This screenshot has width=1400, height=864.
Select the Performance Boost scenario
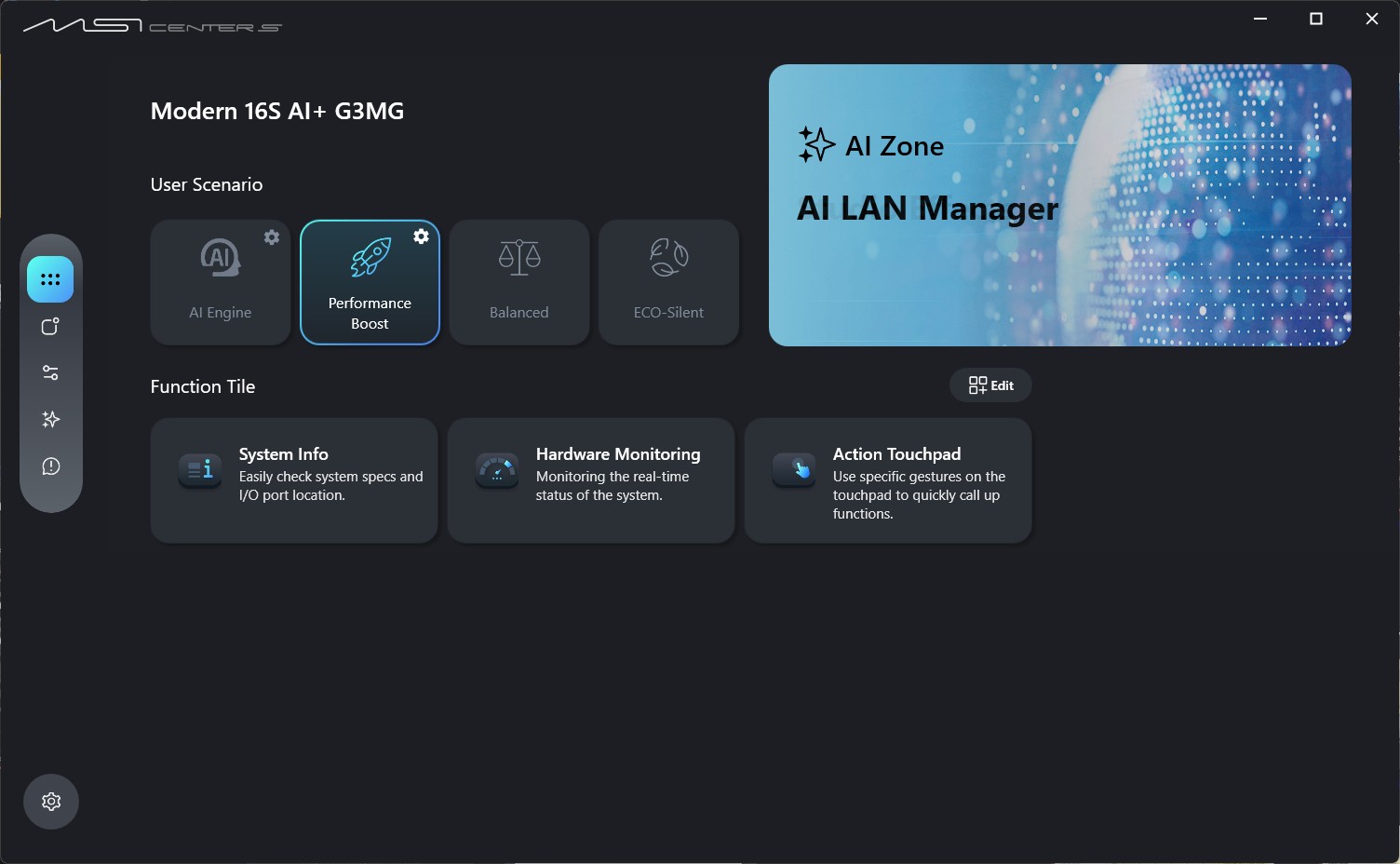click(x=370, y=282)
